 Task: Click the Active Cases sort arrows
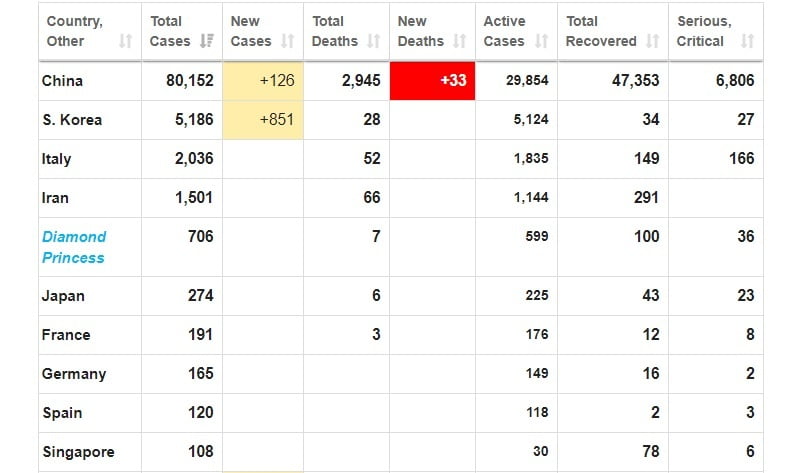click(x=541, y=41)
